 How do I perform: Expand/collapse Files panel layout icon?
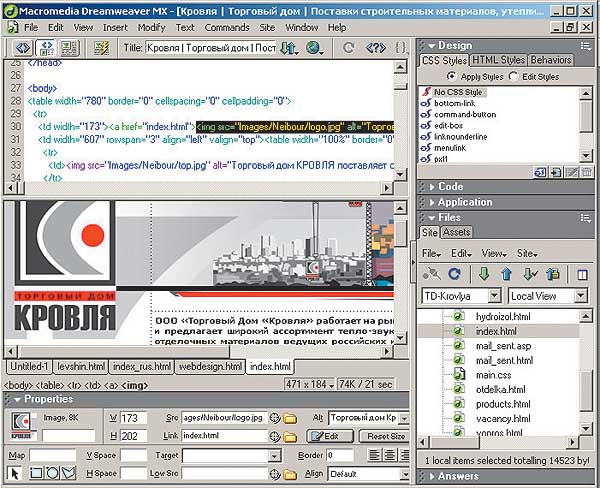click(x=582, y=274)
